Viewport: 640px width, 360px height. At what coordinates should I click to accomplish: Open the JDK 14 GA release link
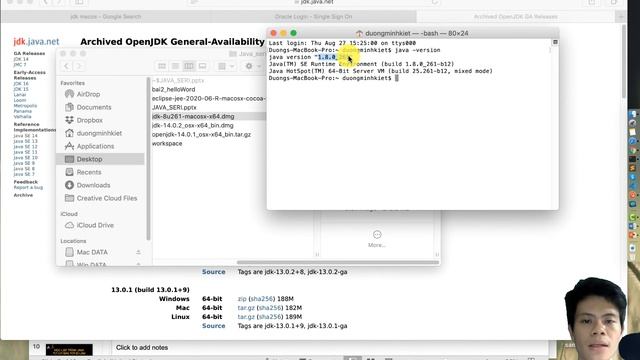tap(21, 59)
